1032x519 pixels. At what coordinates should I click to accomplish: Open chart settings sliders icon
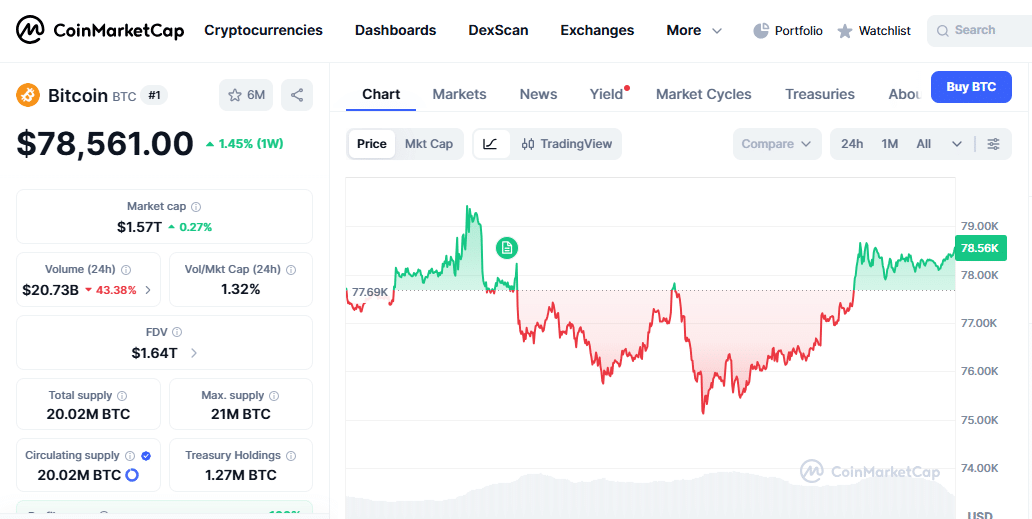(x=993, y=144)
